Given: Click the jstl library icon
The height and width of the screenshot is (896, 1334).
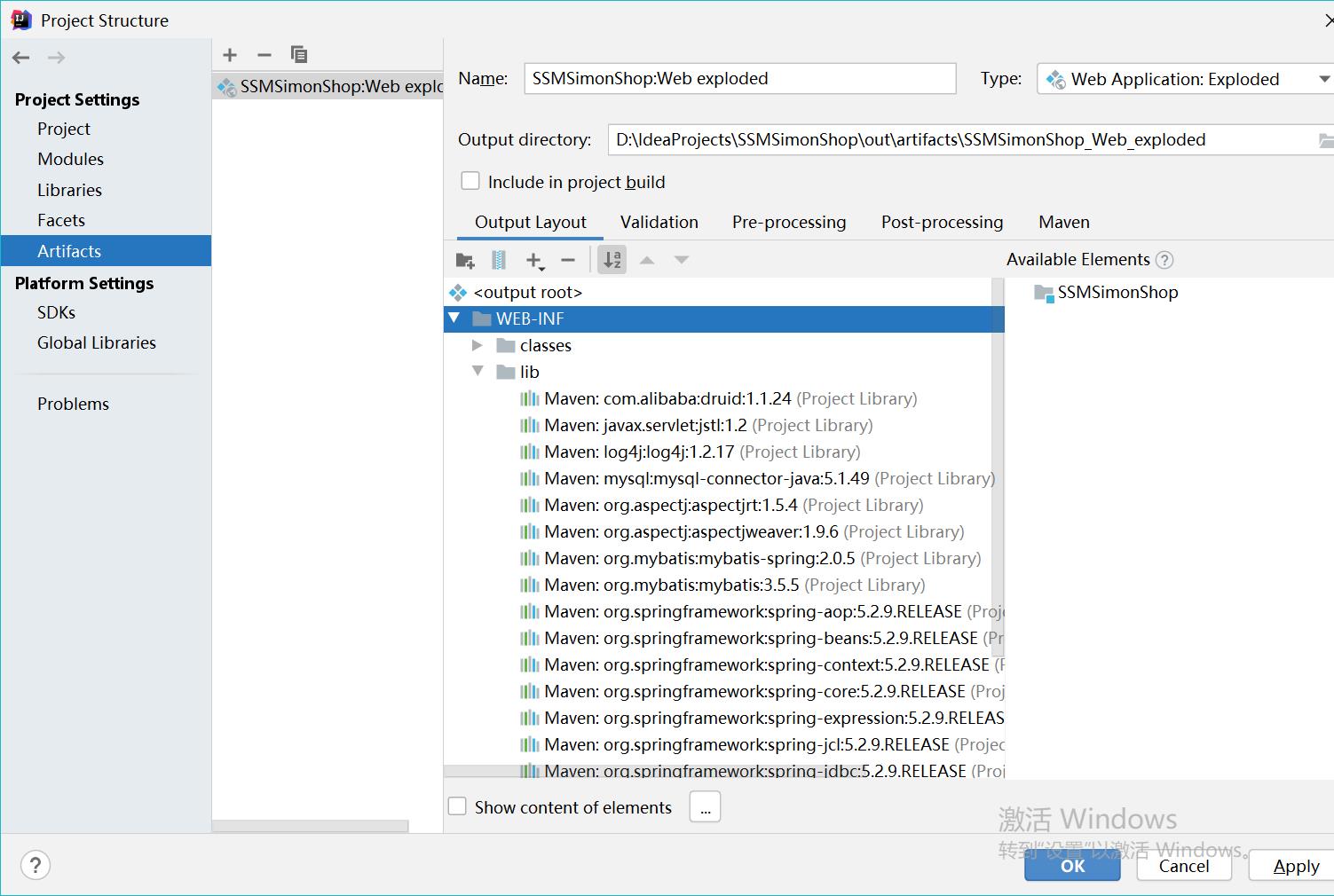Looking at the screenshot, I should (530, 425).
